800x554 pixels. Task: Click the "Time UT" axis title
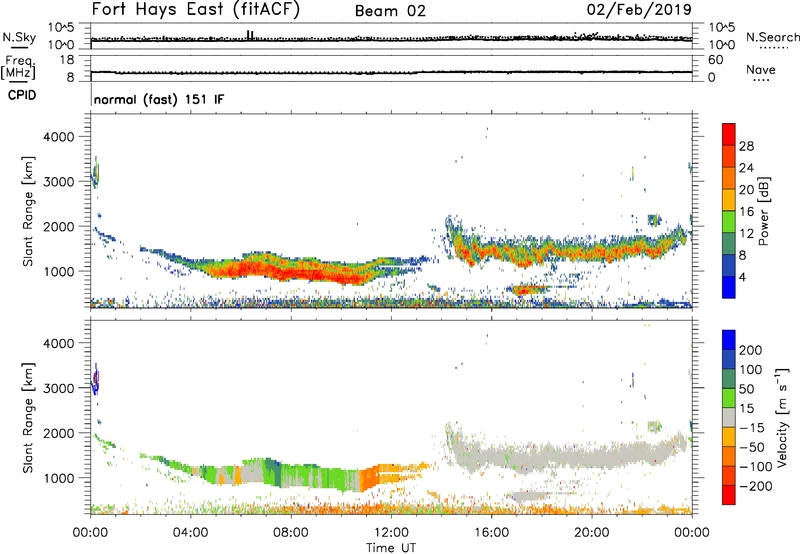(x=391, y=548)
